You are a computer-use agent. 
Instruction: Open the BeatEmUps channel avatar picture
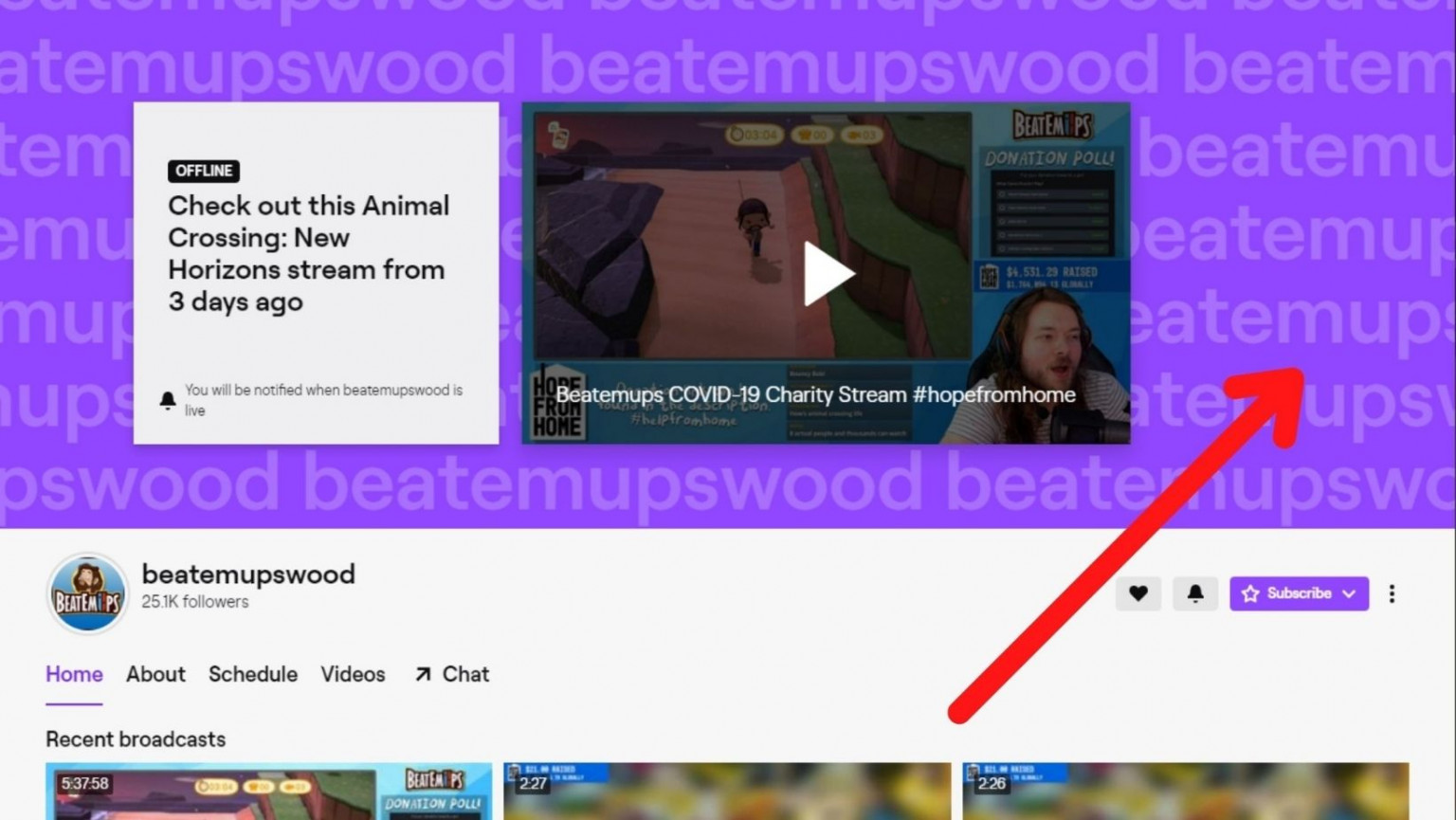pos(86,594)
